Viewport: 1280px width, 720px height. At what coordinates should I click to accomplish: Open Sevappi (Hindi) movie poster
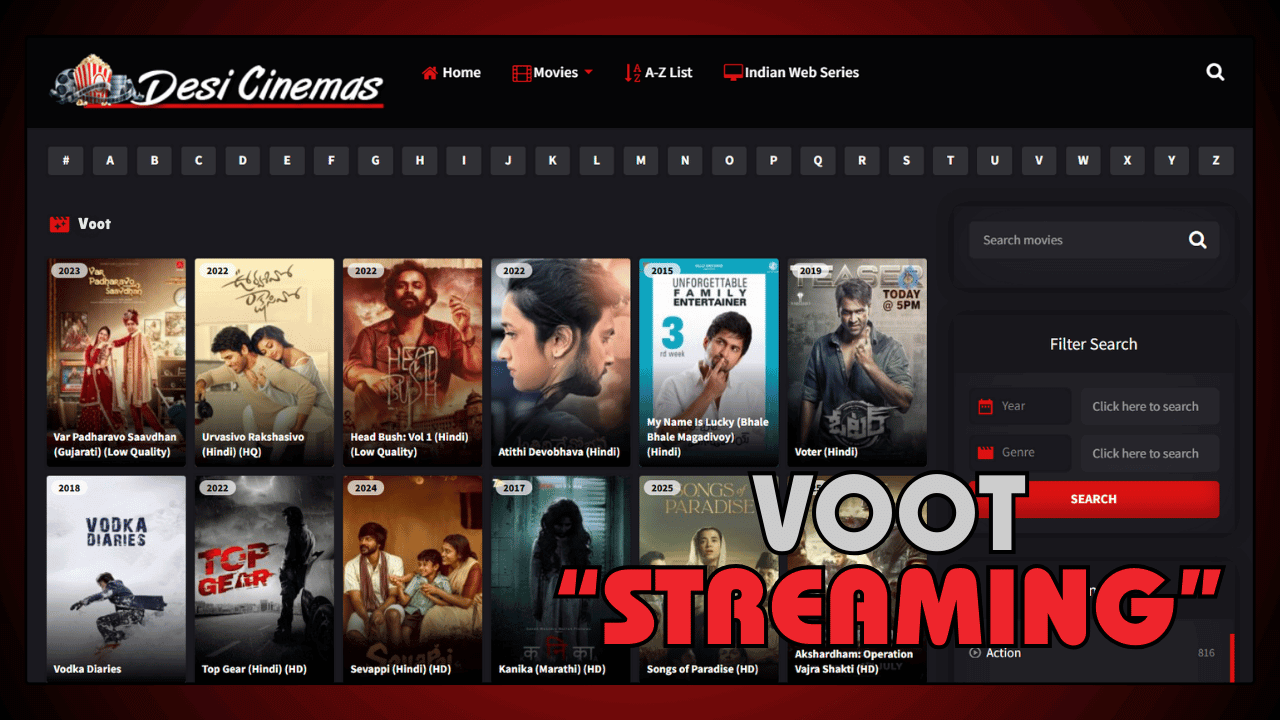click(x=412, y=579)
